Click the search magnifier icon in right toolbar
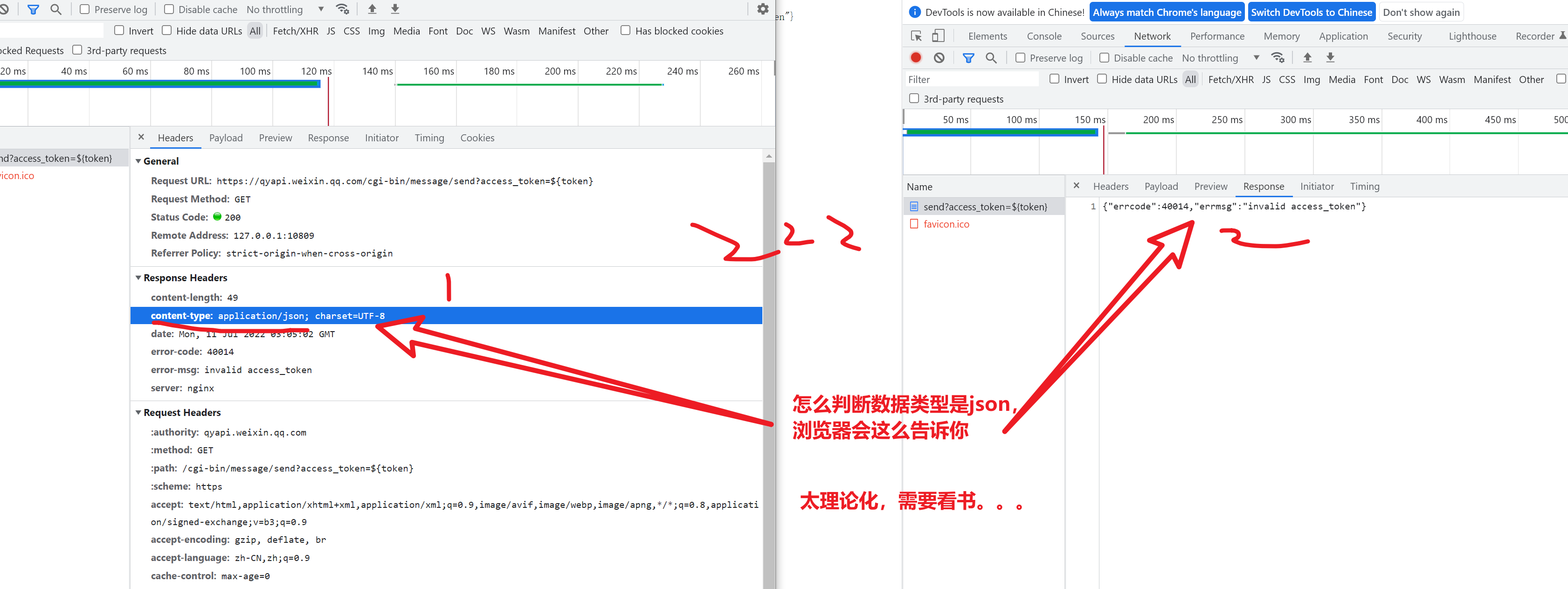The width and height of the screenshot is (1568, 589). 991,58
